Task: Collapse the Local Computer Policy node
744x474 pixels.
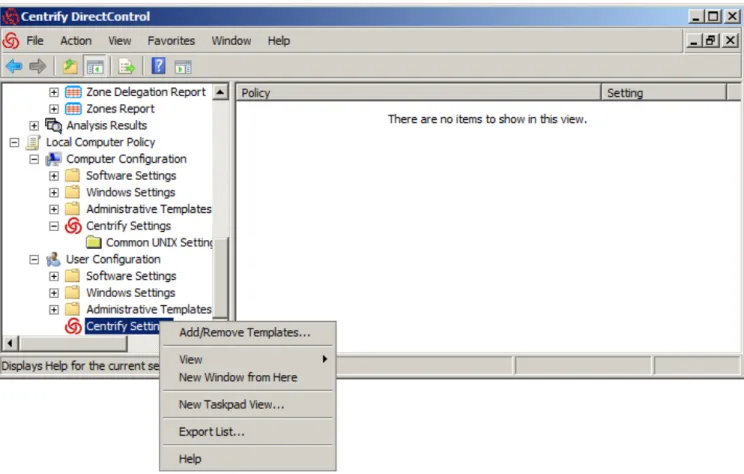Action: pos(14,142)
